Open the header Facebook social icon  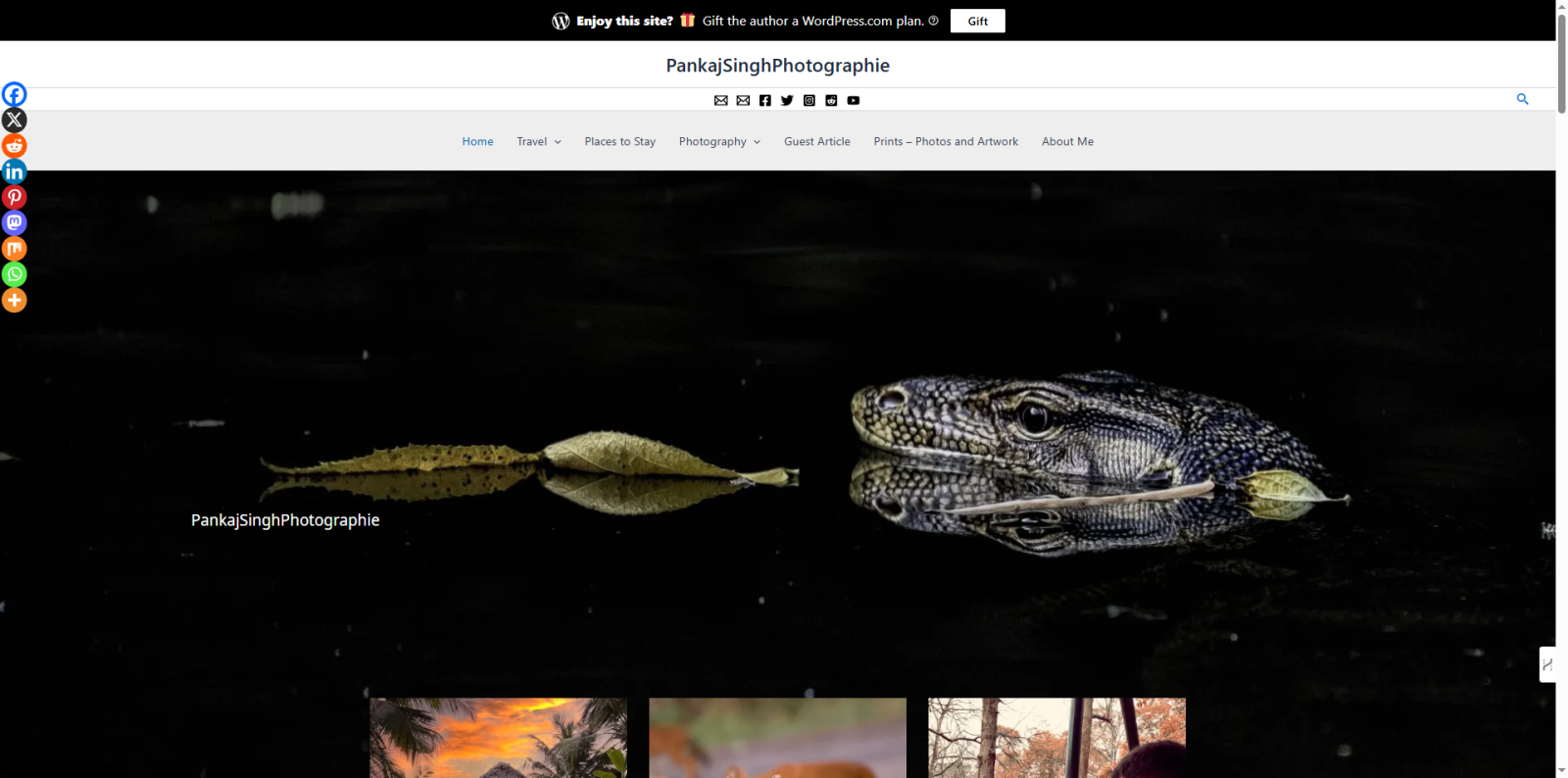(x=765, y=100)
